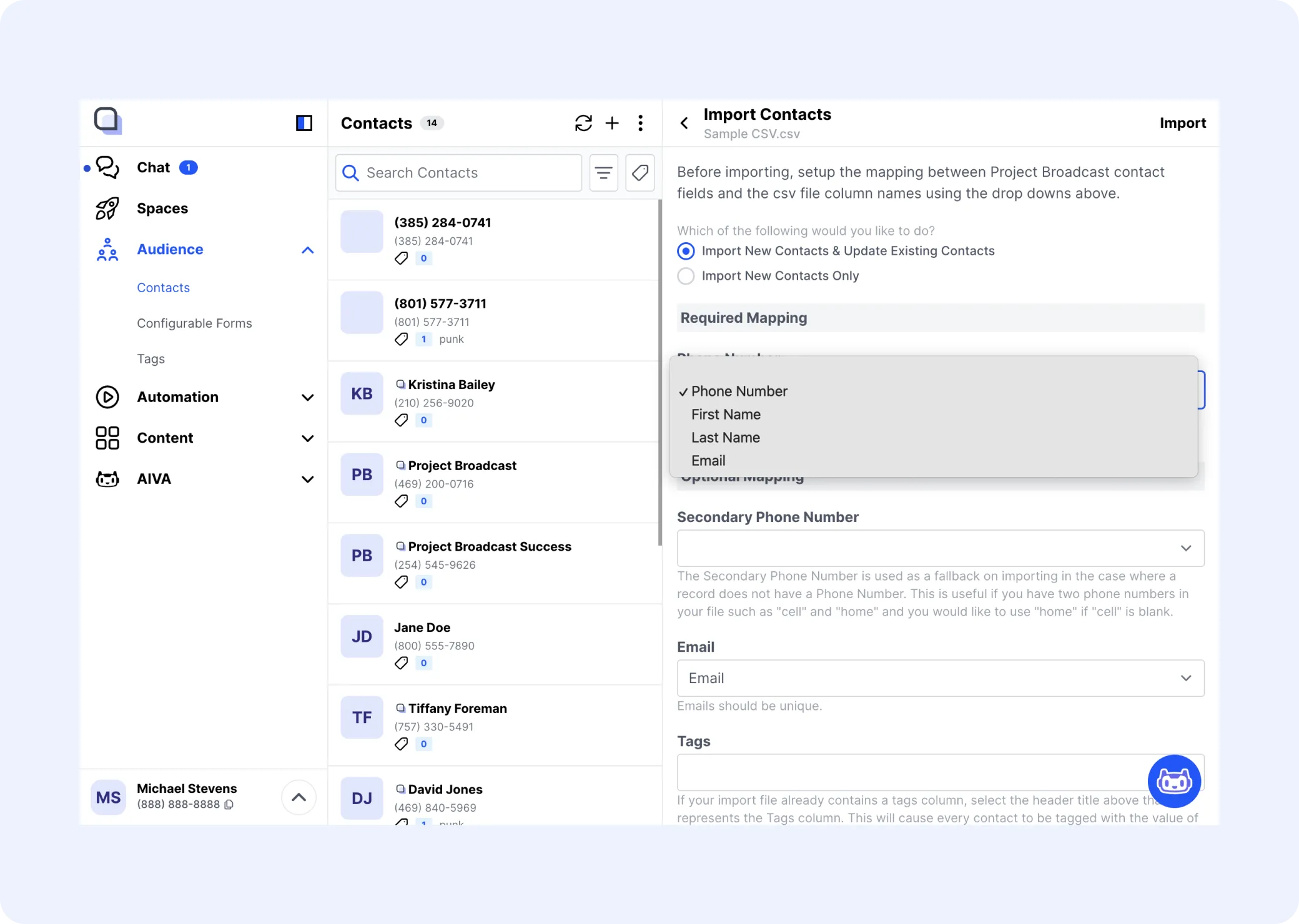Open the Secondary Phone Number dropdown
Image resolution: width=1299 pixels, height=924 pixels.
pyautogui.click(x=941, y=548)
